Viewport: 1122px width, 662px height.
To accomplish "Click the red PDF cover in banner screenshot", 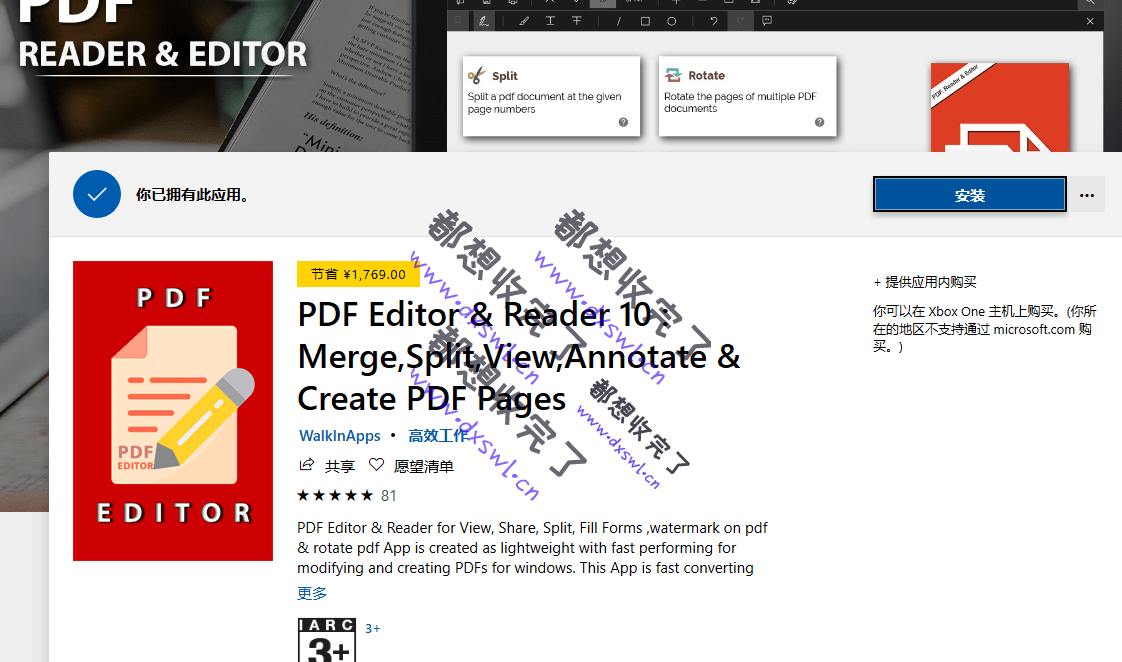I will click(x=1000, y=107).
